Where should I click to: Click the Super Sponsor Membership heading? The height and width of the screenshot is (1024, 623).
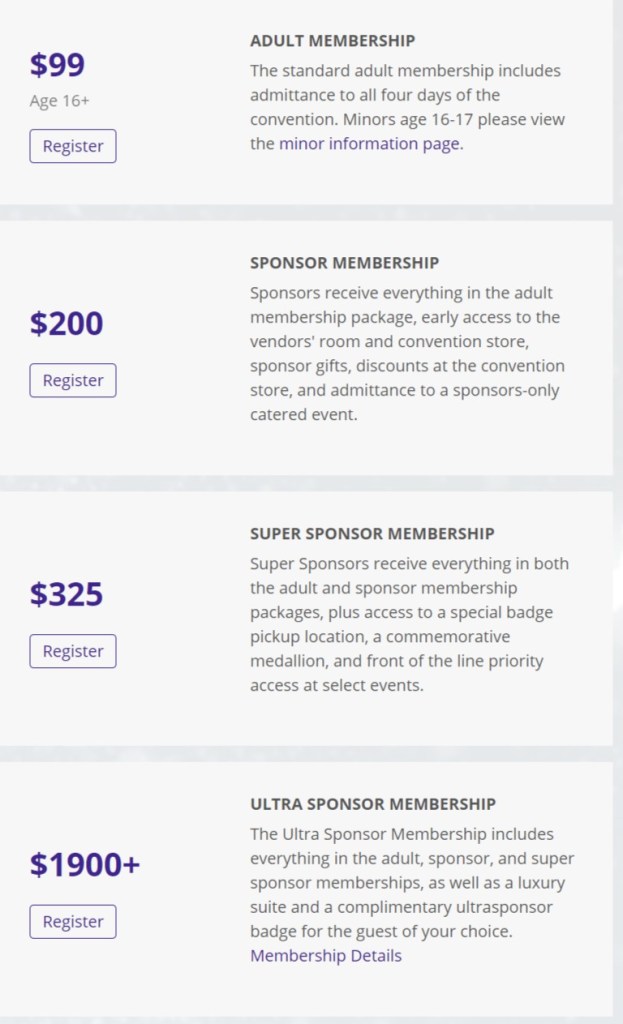pos(372,533)
